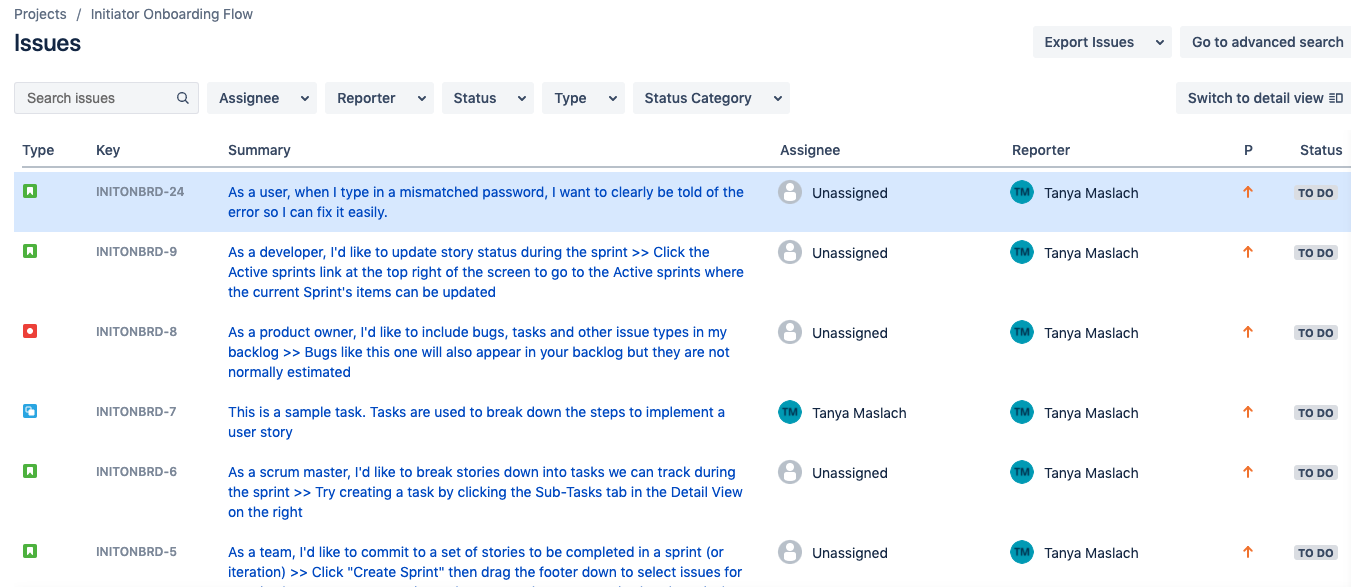Open issue key INITONBRD-8
This screenshot has height=587, width=1351.
136,331
